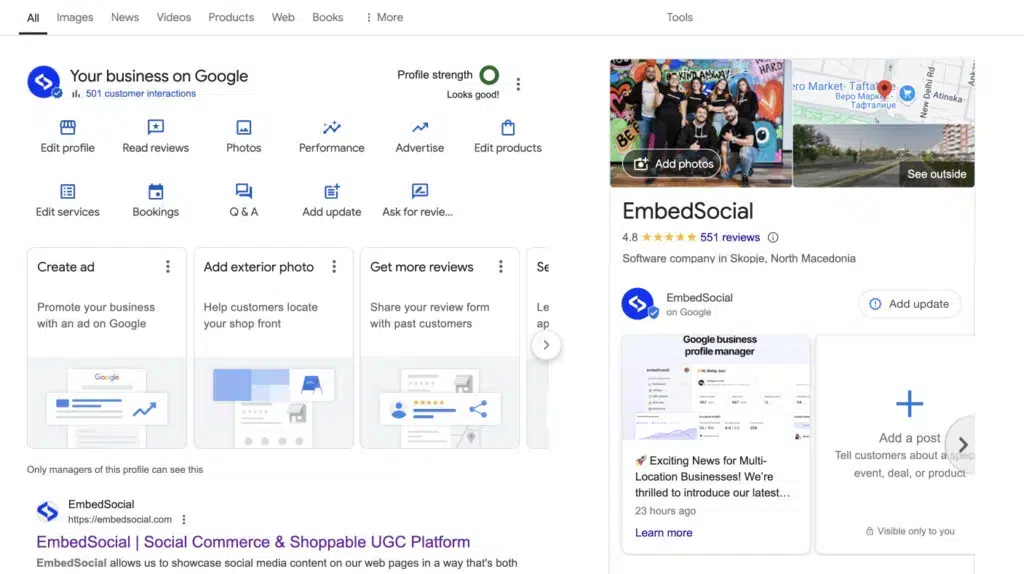The image size is (1024, 574).
Task: Select the All search tab
Action: click(x=33, y=18)
